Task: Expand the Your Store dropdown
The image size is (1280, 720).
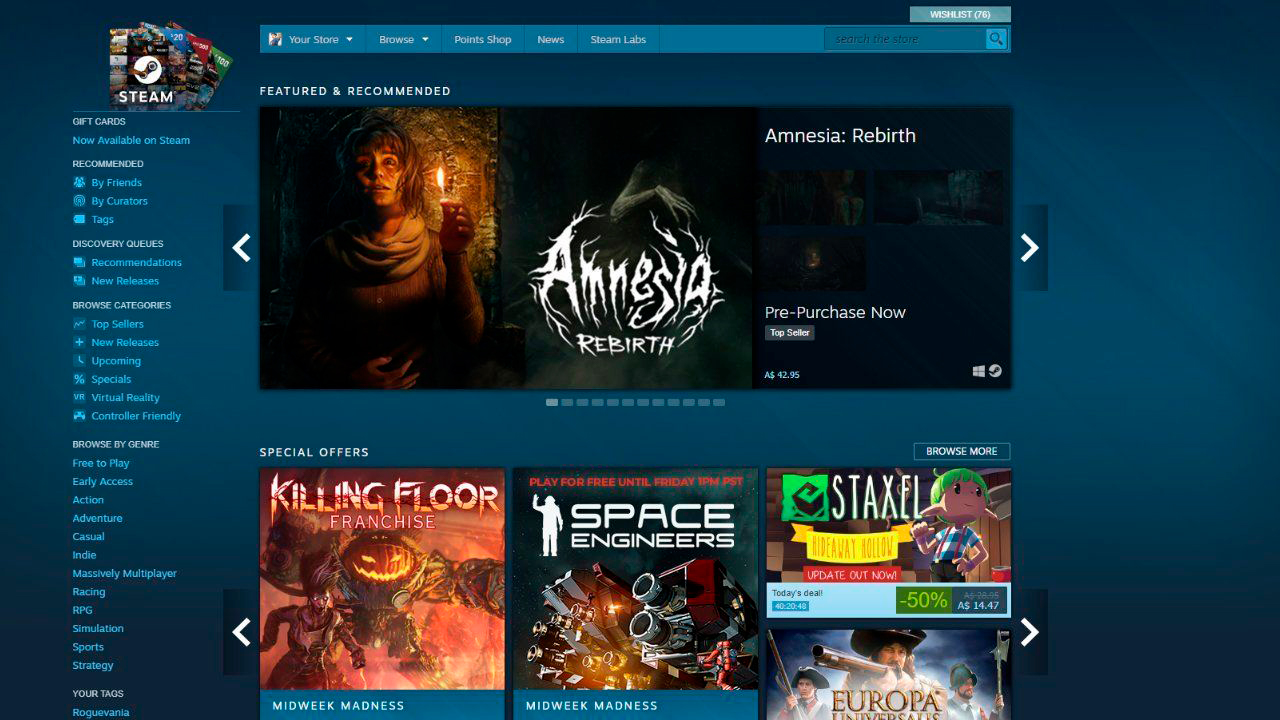Action: pos(312,40)
